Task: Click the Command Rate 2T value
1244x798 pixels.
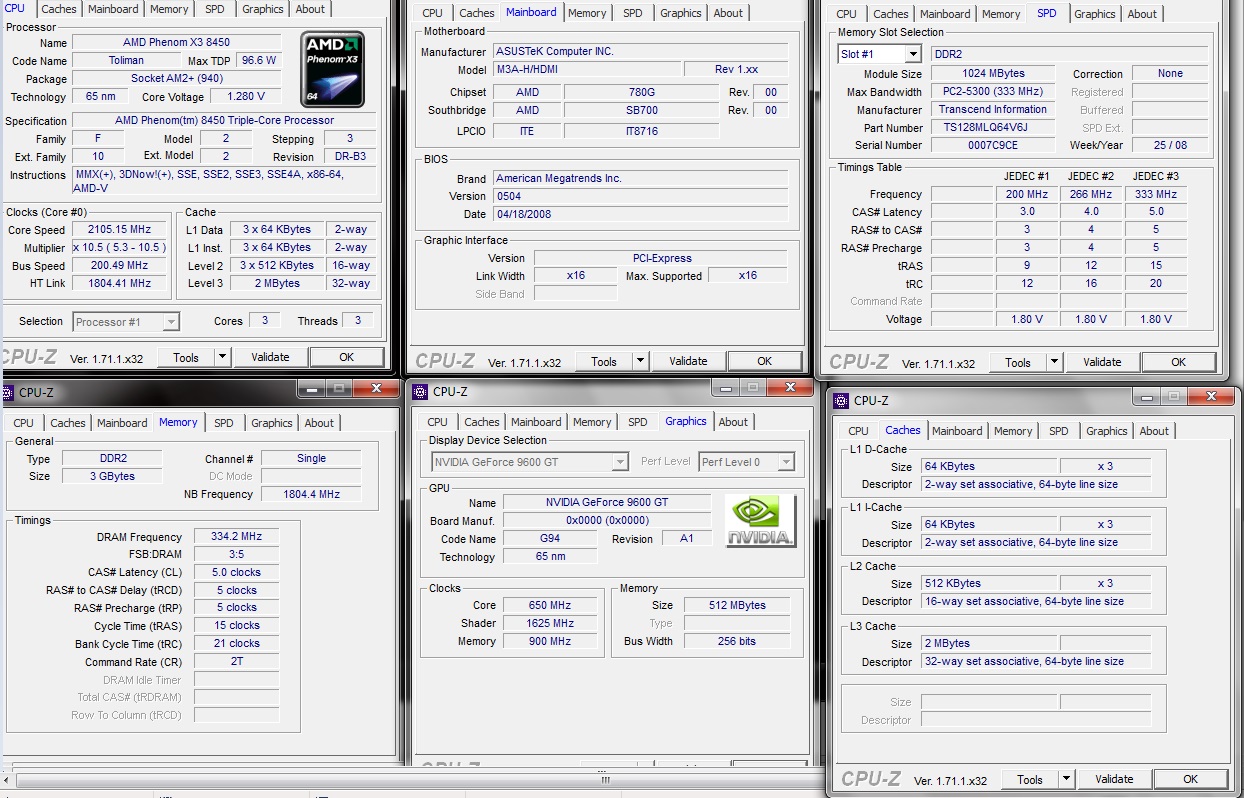Action: pyautogui.click(x=236, y=662)
